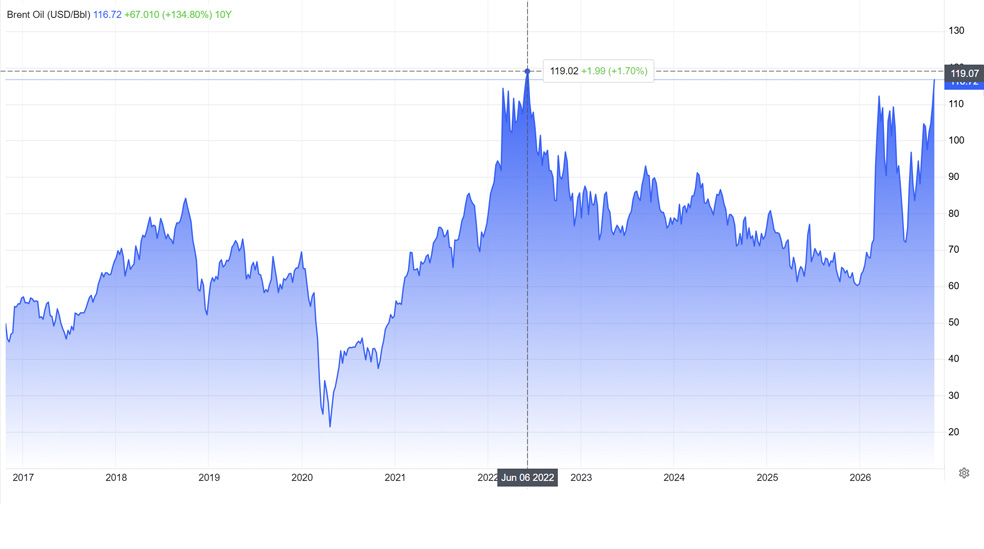The height and width of the screenshot is (549, 984).
Task: Click the 2021 x-axis label
Action: tap(395, 477)
